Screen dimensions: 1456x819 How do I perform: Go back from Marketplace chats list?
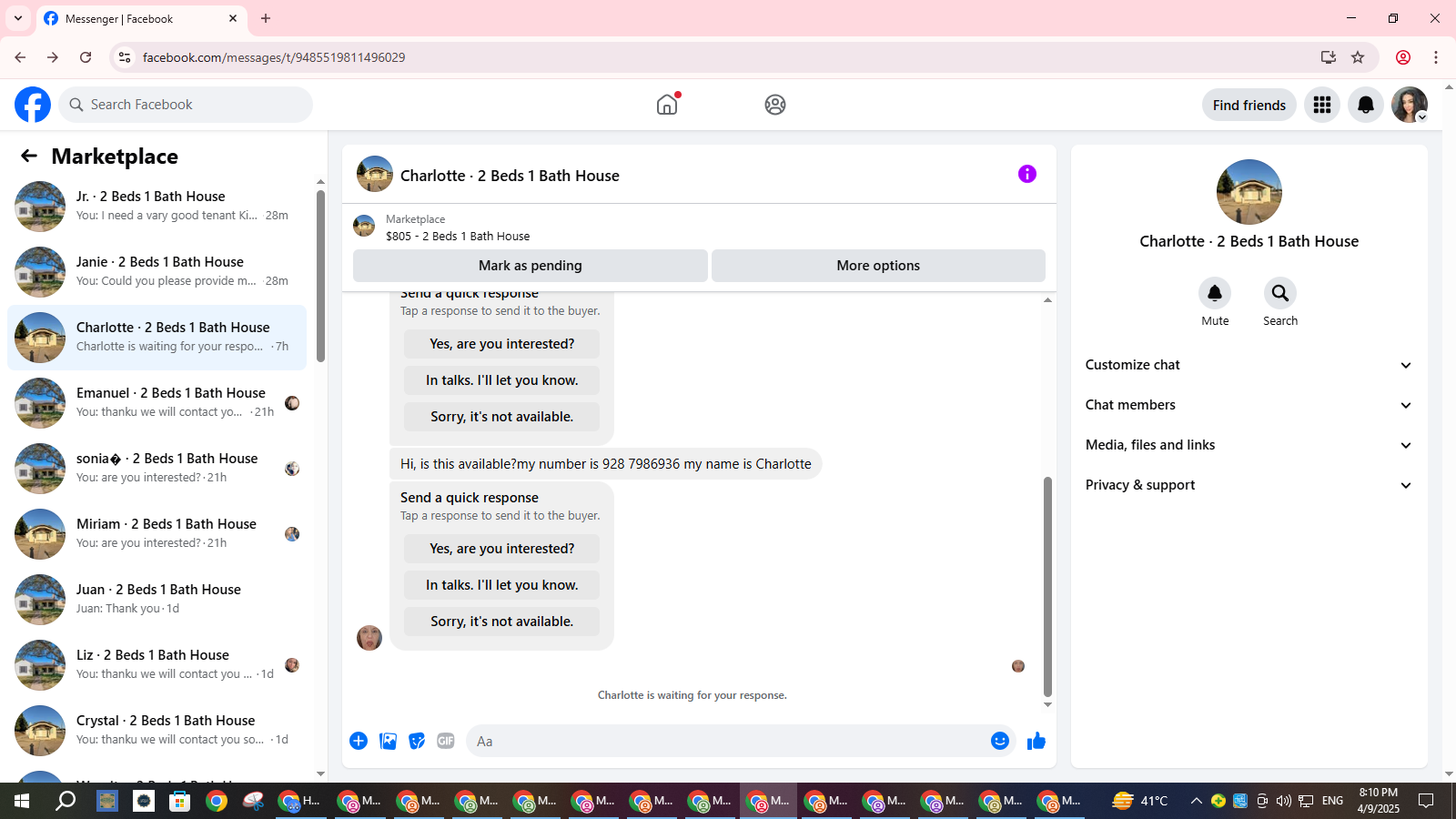point(29,156)
